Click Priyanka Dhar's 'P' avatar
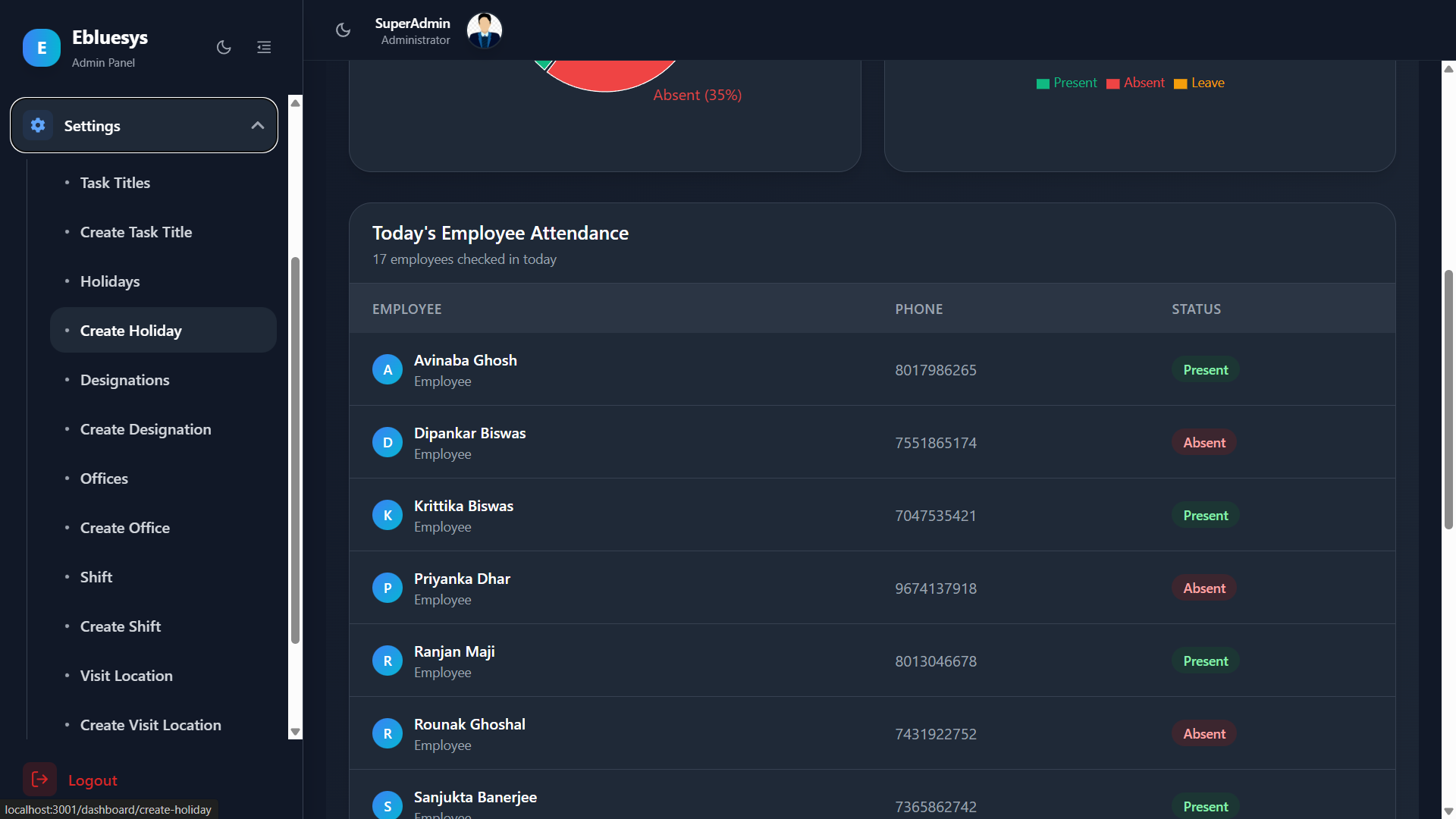1456x819 pixels. (388, 588)
